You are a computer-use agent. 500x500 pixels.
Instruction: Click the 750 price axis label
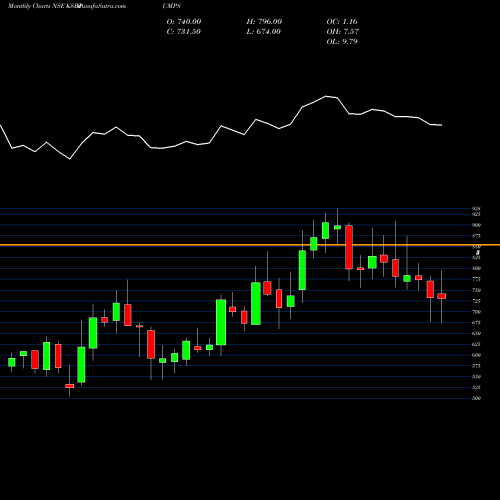(476, 290)
